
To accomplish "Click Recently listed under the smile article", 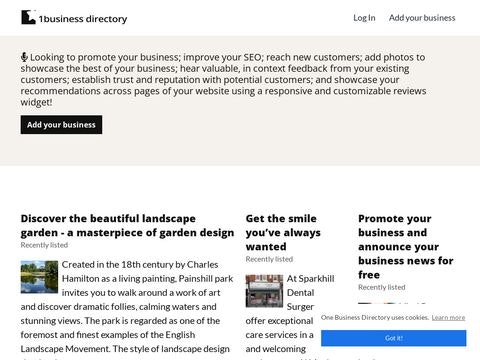I will pos(269,259).
